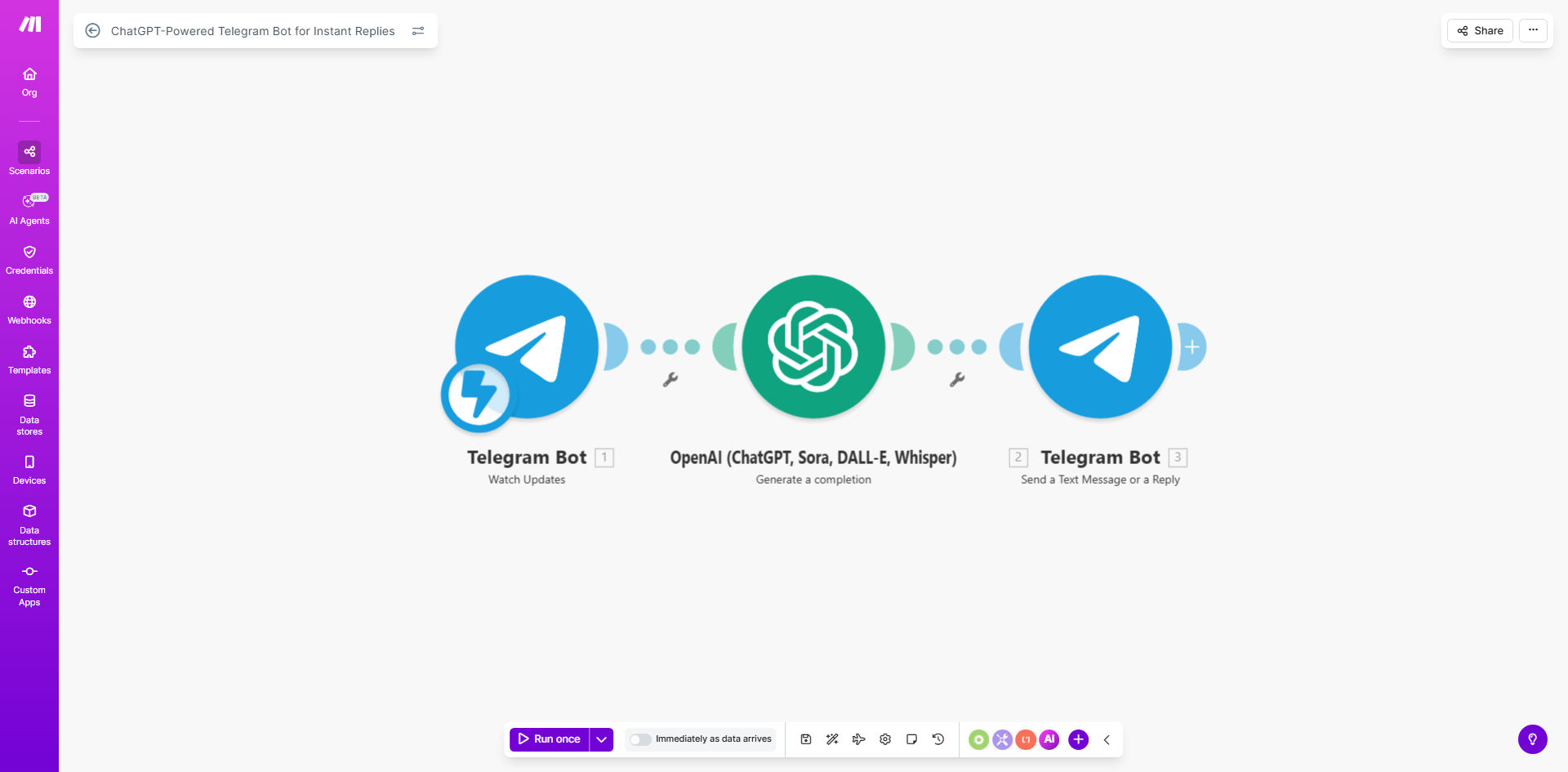Click the scenario name ChatGPT-Powered Telegram Bot
Viewport: 1568px width, 772px height.
(253, 31)
